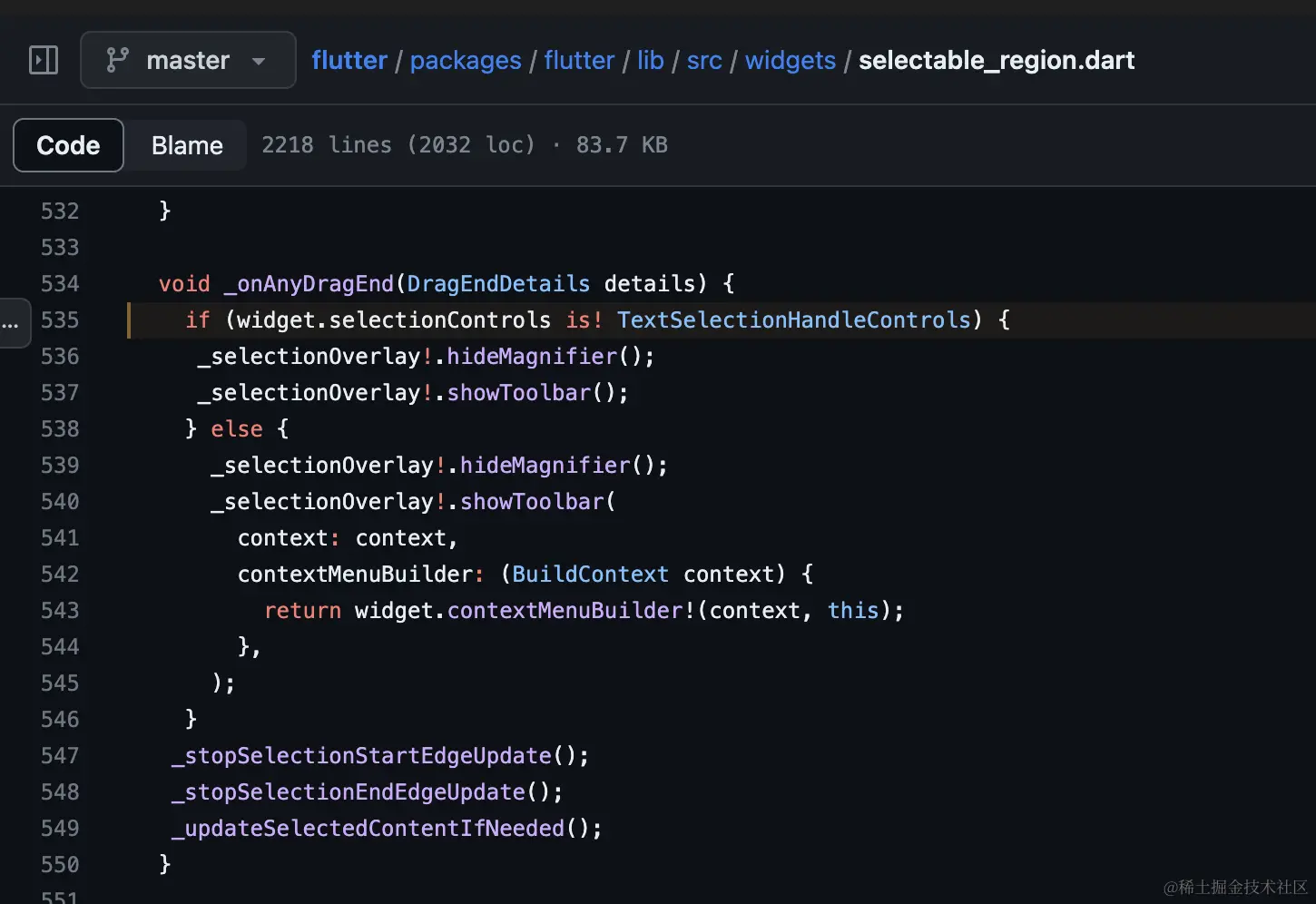The height and width of the screenshot is (904, 1316).
Task: Click line number 541
Action: pos(60,537)
